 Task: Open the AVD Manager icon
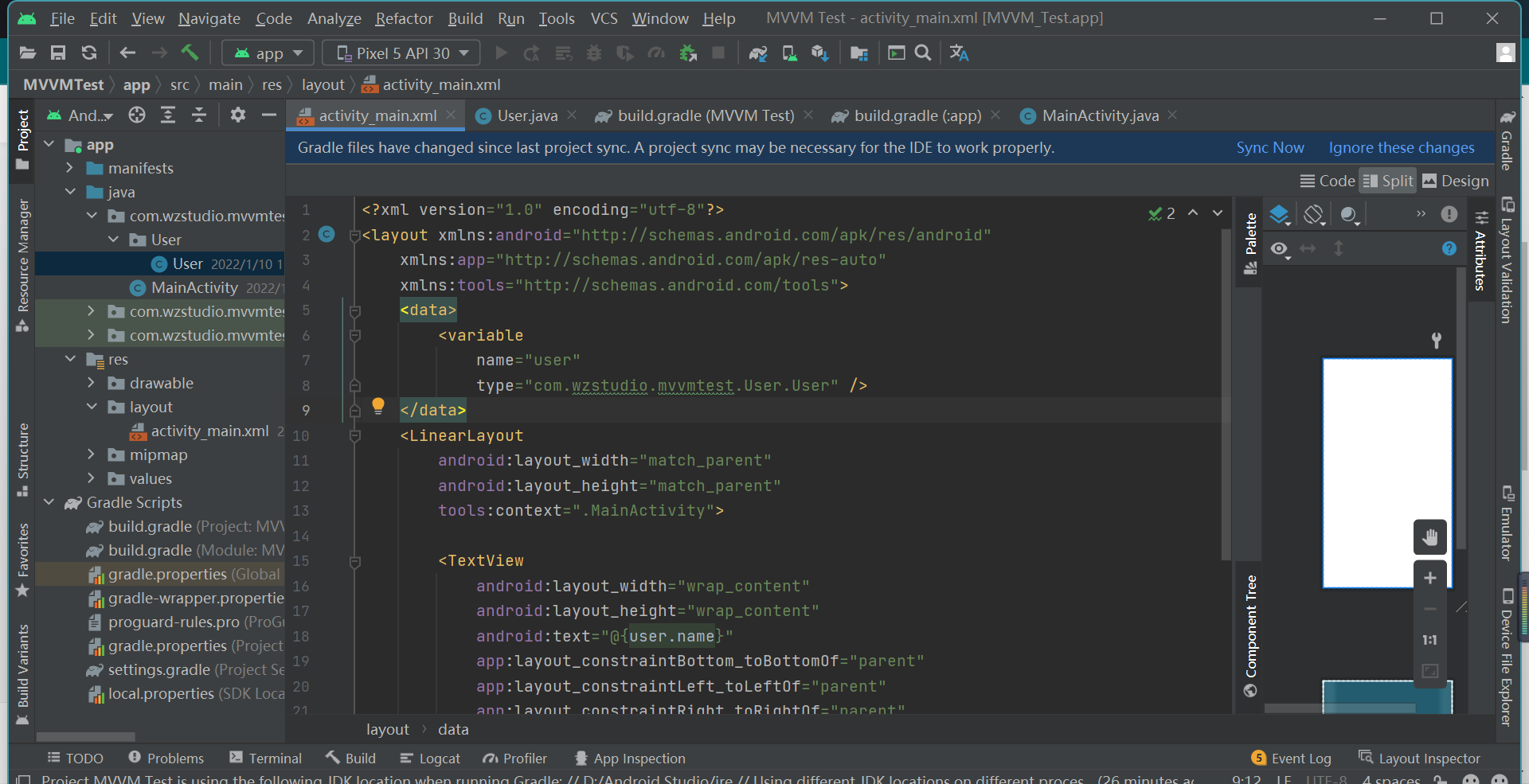click(x=789, y=53)
